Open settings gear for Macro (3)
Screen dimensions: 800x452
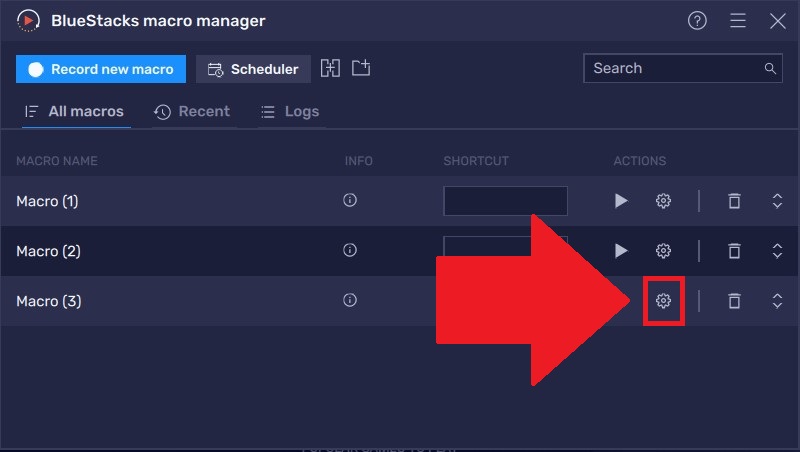pos(663,300)
